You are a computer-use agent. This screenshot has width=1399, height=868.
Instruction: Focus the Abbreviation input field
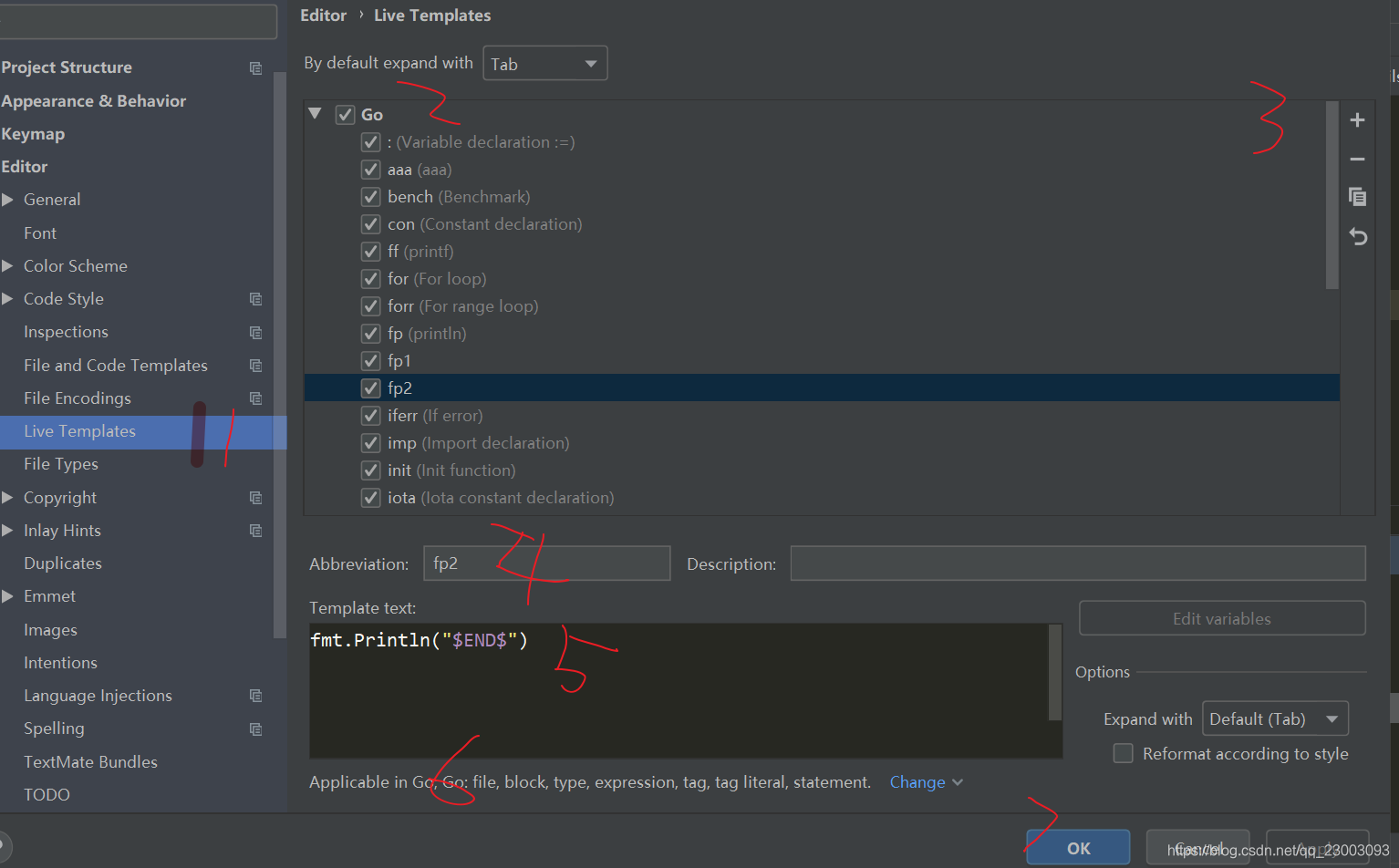click(547, 563)
